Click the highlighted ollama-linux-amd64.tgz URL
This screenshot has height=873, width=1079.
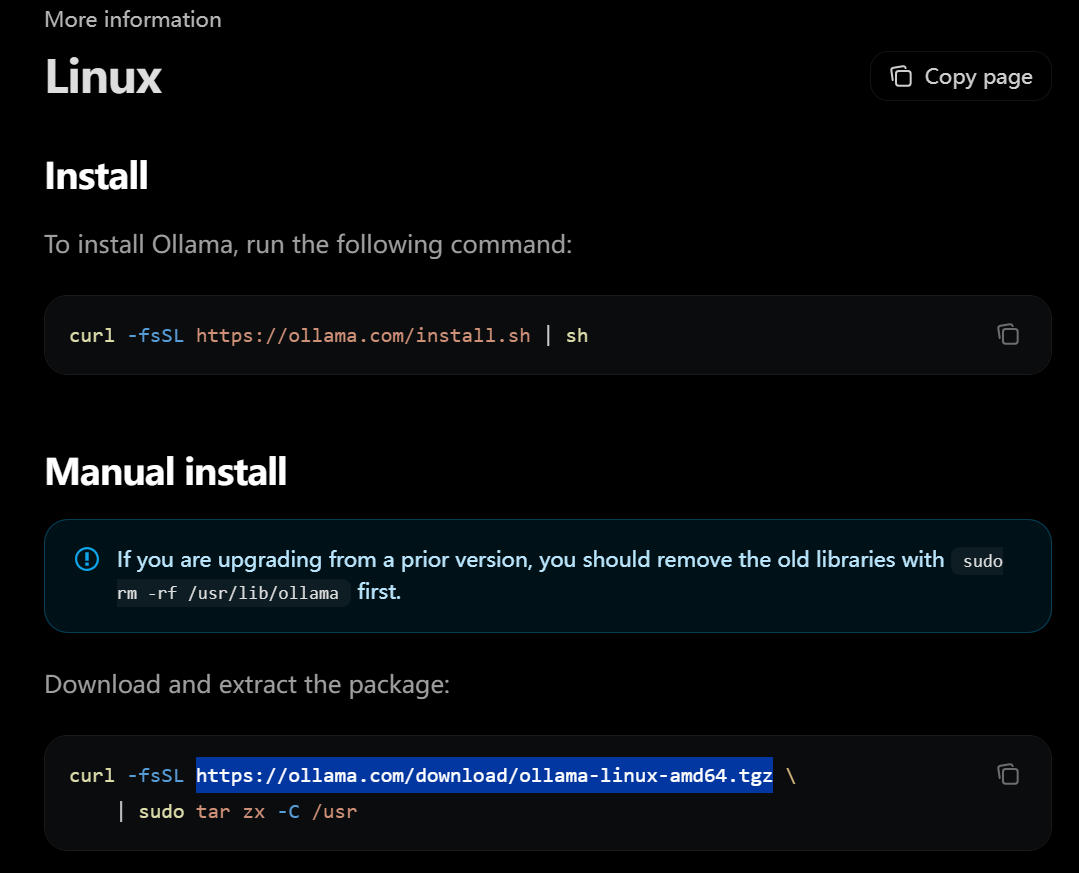coord(484,775)
